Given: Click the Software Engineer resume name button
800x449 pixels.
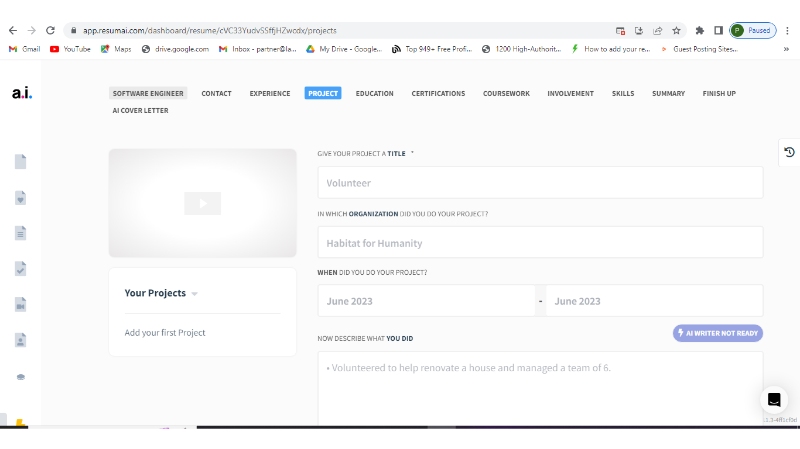Looking at the screenshot, I should click(148, 94).
